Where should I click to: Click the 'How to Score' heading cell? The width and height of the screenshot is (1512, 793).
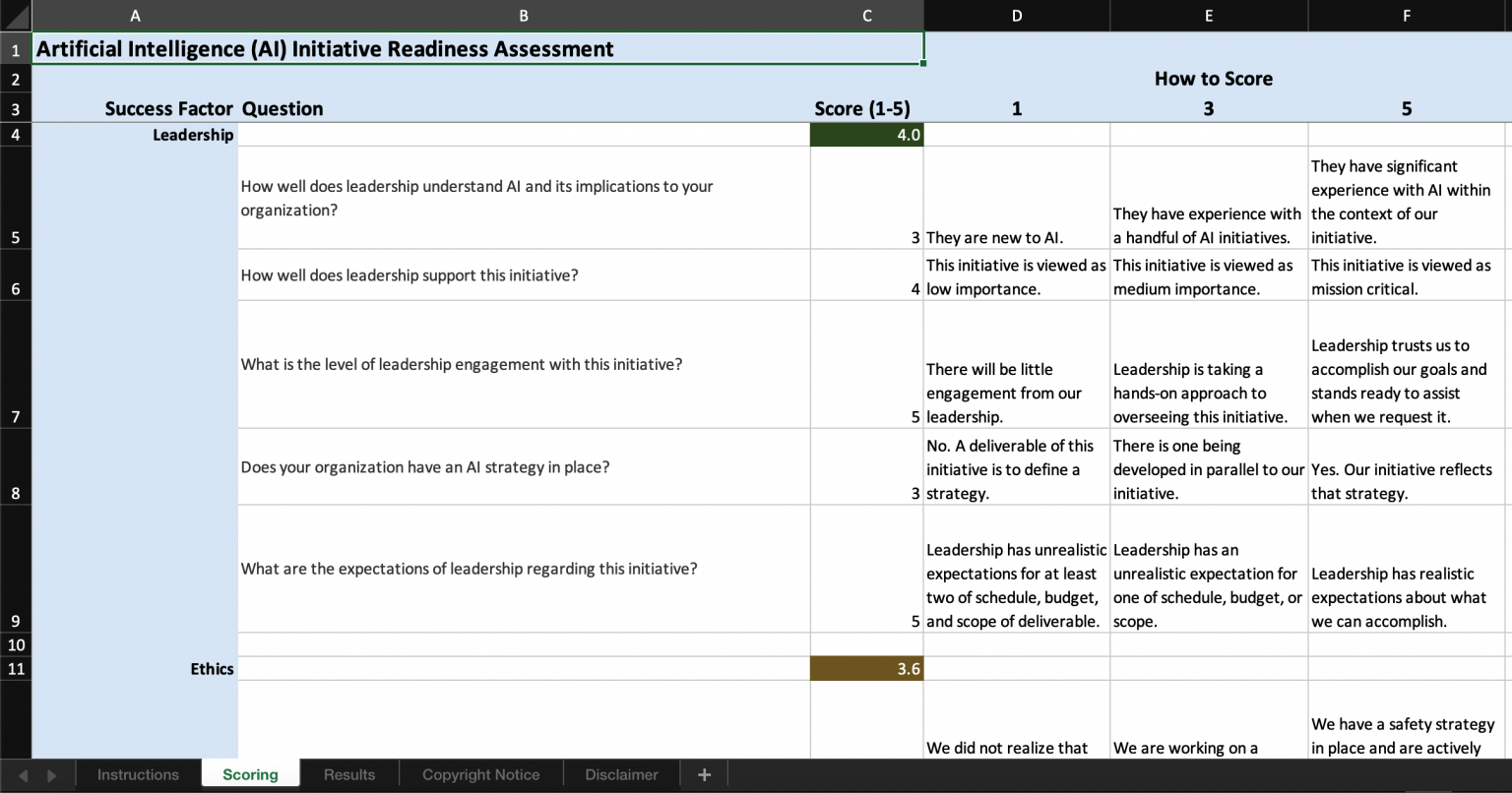coord(1213,79)
